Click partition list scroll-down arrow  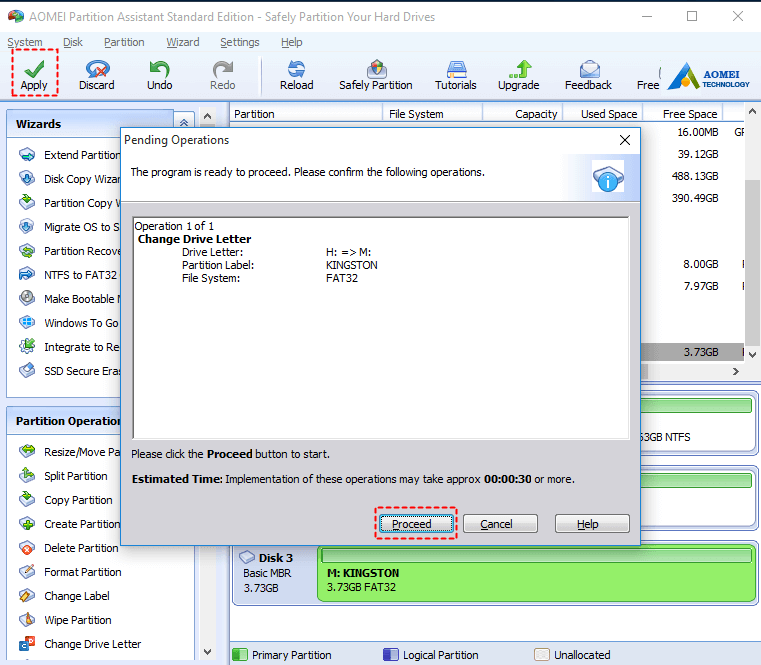(x=752, y=354)
